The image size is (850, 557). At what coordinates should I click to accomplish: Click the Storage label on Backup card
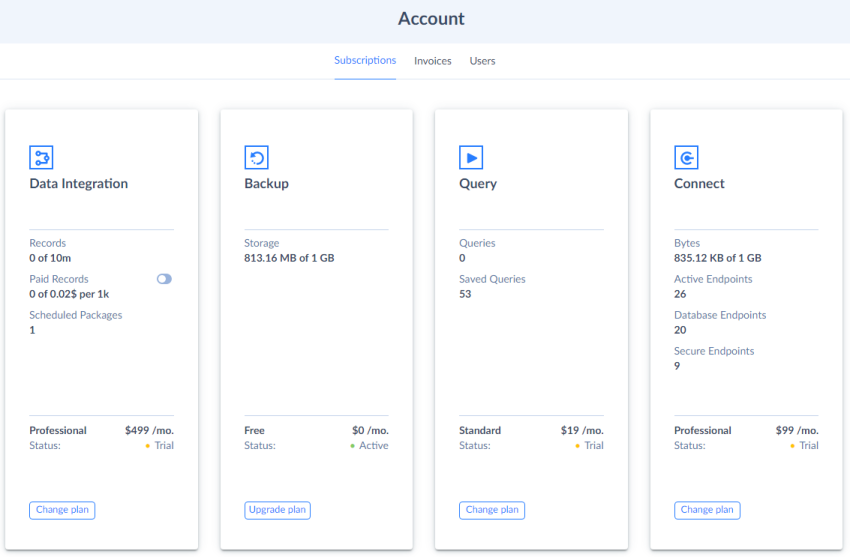[x=261, y=243]
